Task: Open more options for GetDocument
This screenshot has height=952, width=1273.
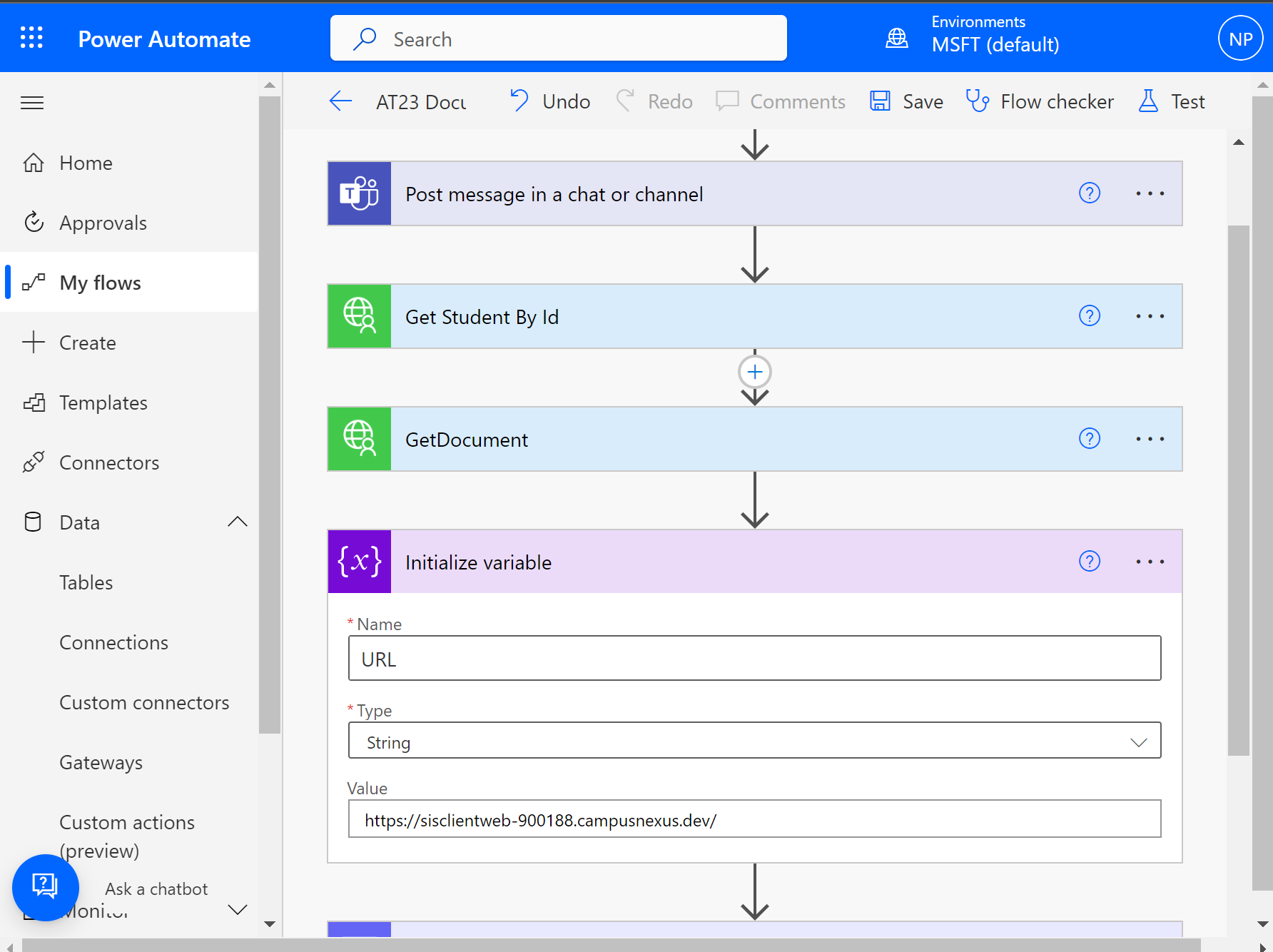Action: click(1150, 439)
